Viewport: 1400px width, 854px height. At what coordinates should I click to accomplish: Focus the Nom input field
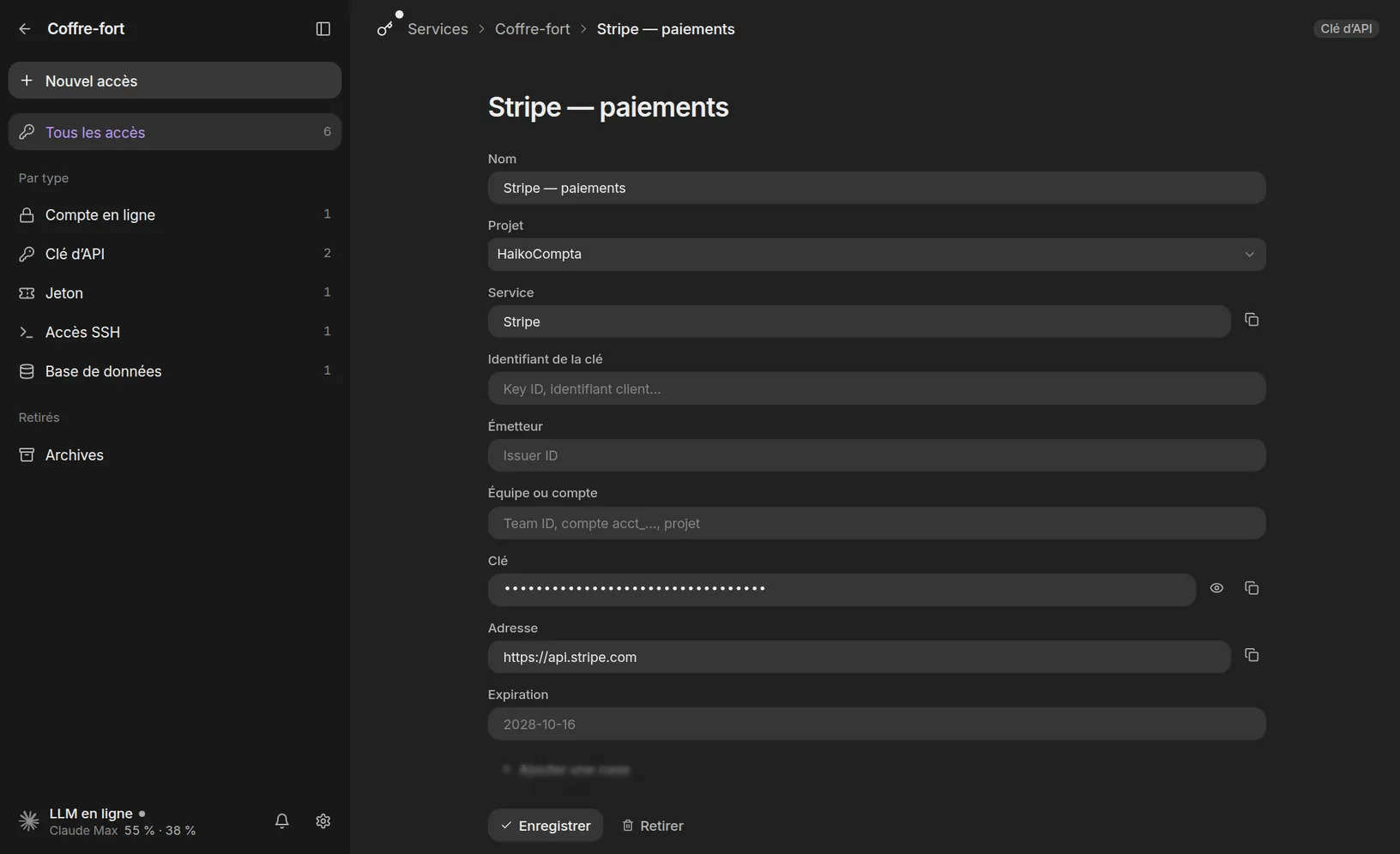point(877,188)
